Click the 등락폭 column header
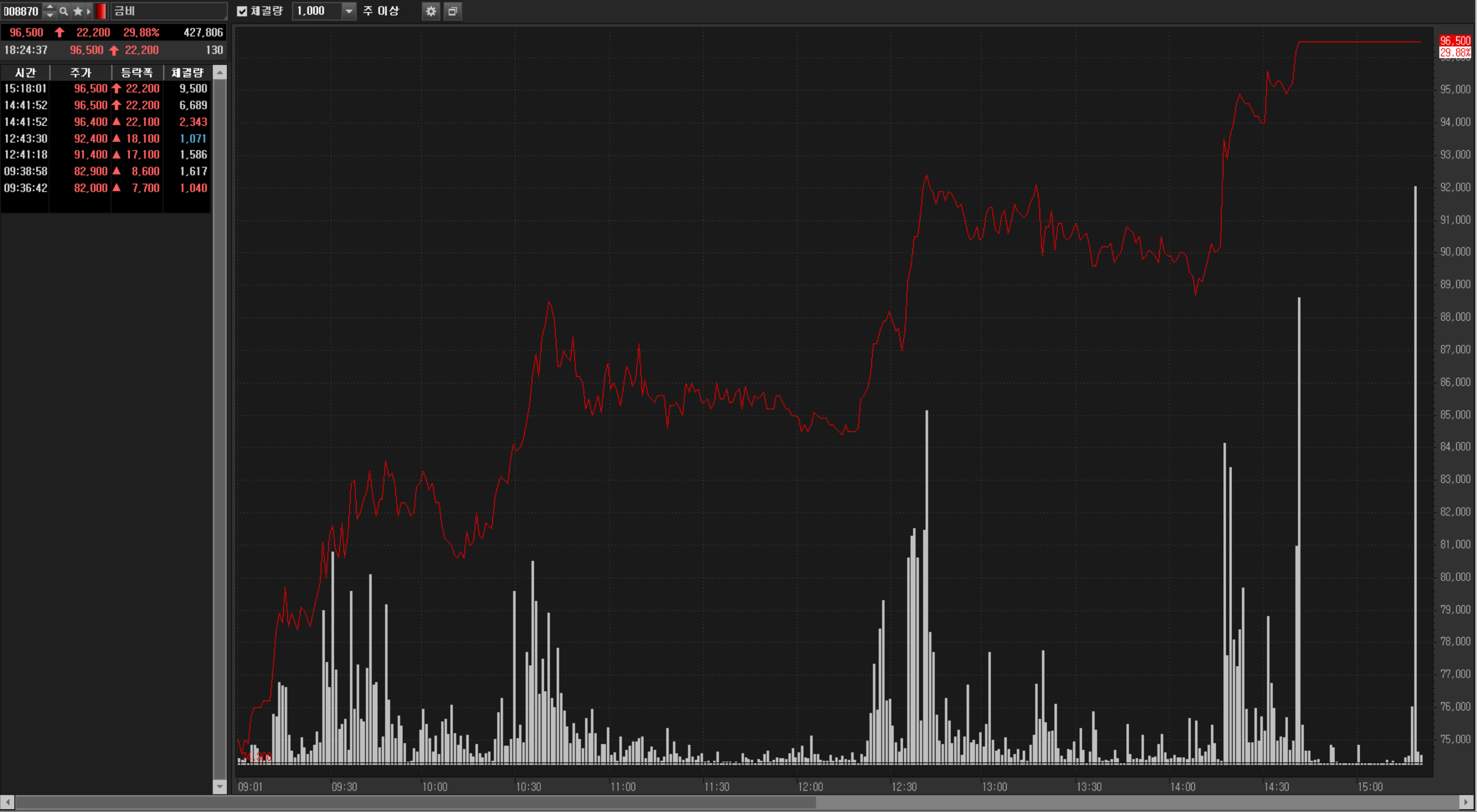 point(136,73)
